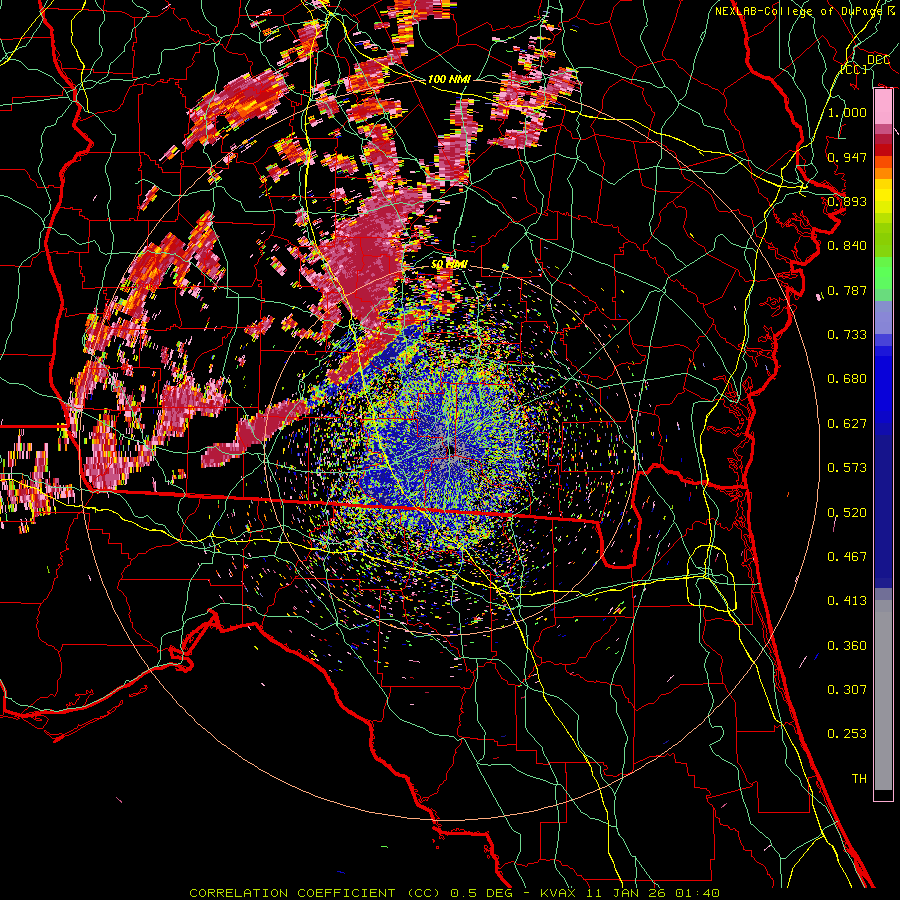Click the DEC label above the color scale
The height and width of the screenshot is (900, 900).
click(x=878, y=60)
